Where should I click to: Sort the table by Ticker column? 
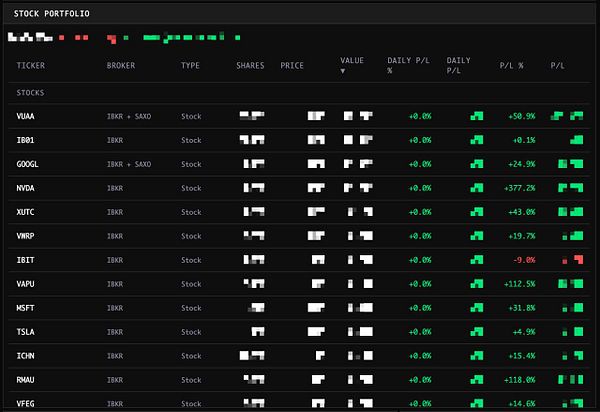point(31,65)
